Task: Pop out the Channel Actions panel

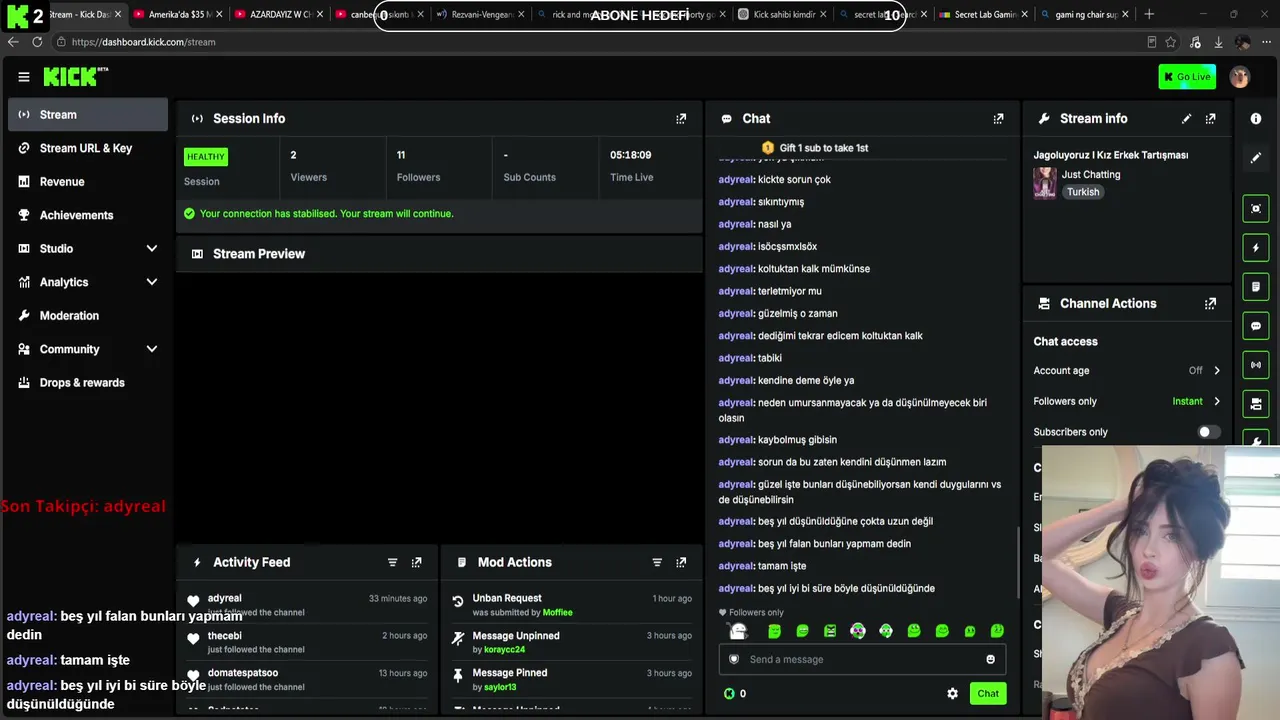Action: [x=1210, y=303]
